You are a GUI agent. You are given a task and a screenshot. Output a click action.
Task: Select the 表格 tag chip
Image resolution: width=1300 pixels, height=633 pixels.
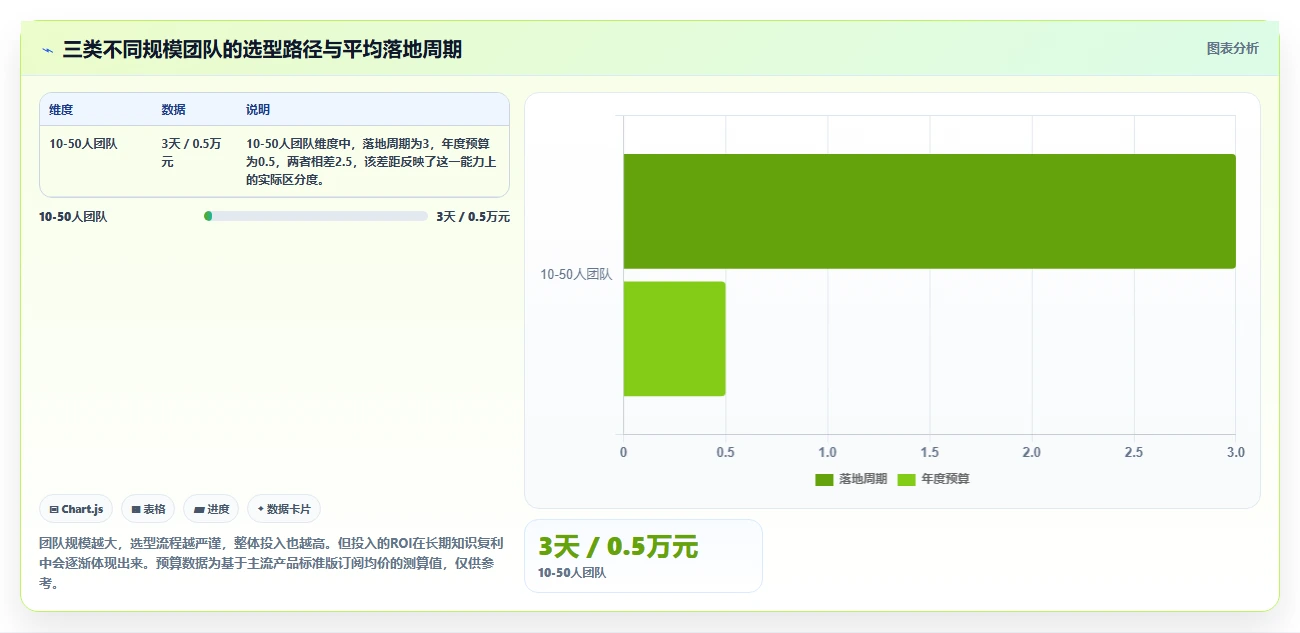point(148,509)
